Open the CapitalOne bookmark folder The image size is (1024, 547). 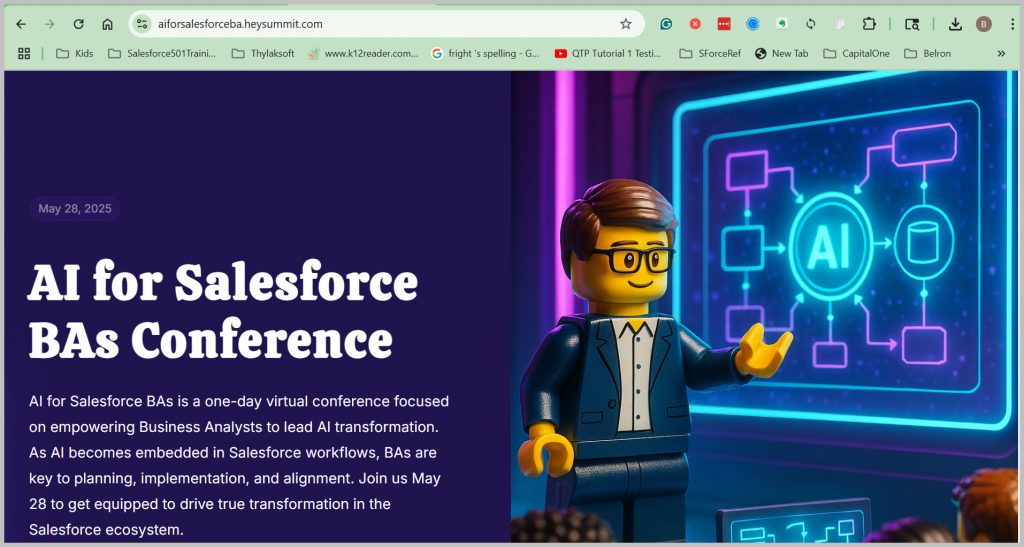click(856, 54)
